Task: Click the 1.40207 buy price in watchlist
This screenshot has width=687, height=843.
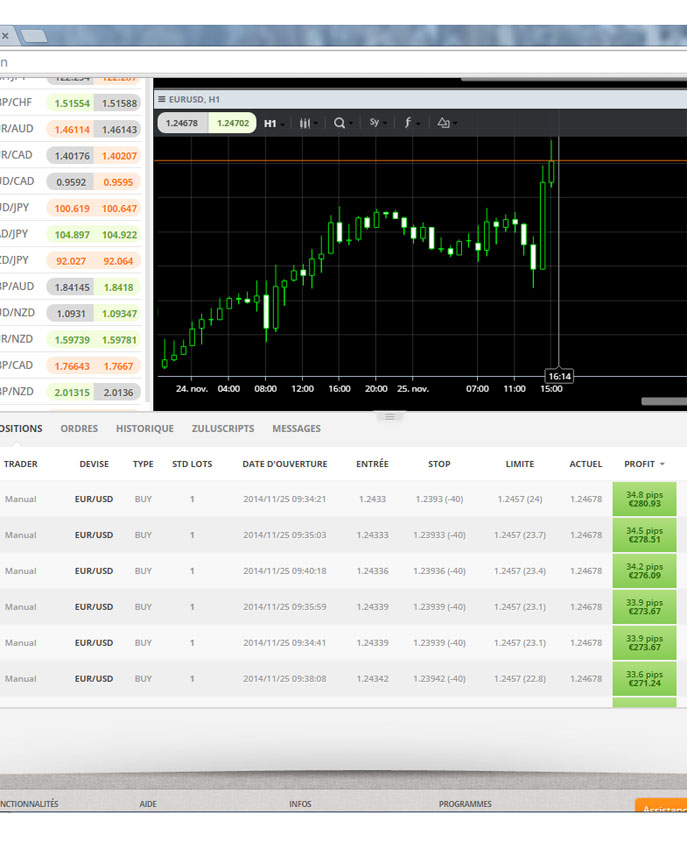Action: pos(118,155)
